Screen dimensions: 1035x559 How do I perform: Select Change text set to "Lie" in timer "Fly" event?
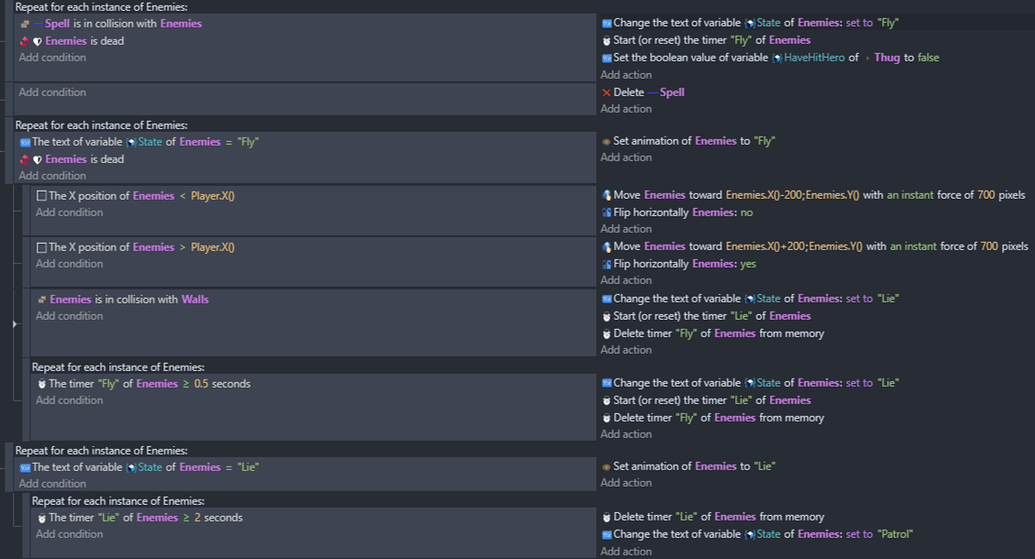pos(751,383)
